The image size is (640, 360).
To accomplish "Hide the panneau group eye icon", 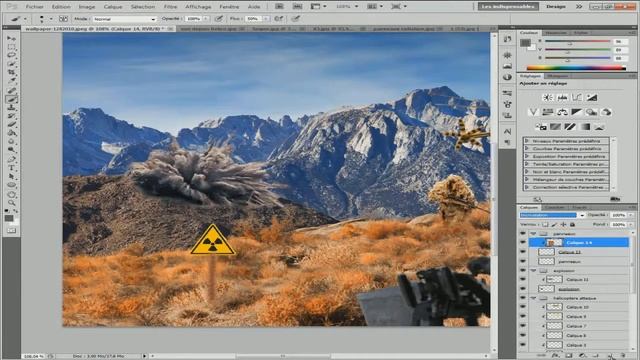I will tap(523, 233).
